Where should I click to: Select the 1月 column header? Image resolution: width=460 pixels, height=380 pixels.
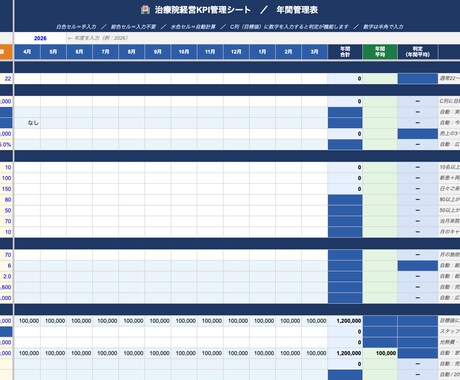(x=262, y=52)
